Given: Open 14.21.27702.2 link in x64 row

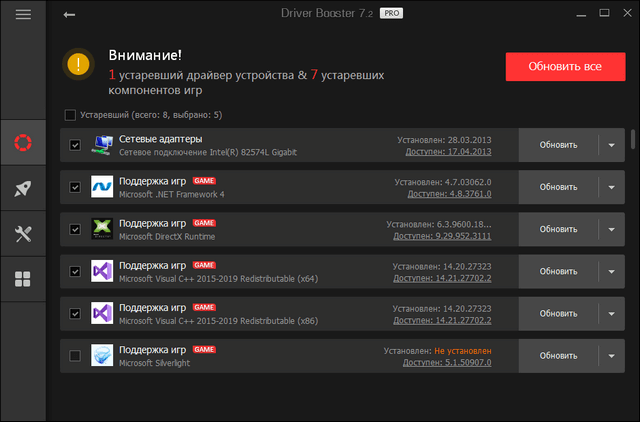Looking at the screenshot, I should pos(442,278).
